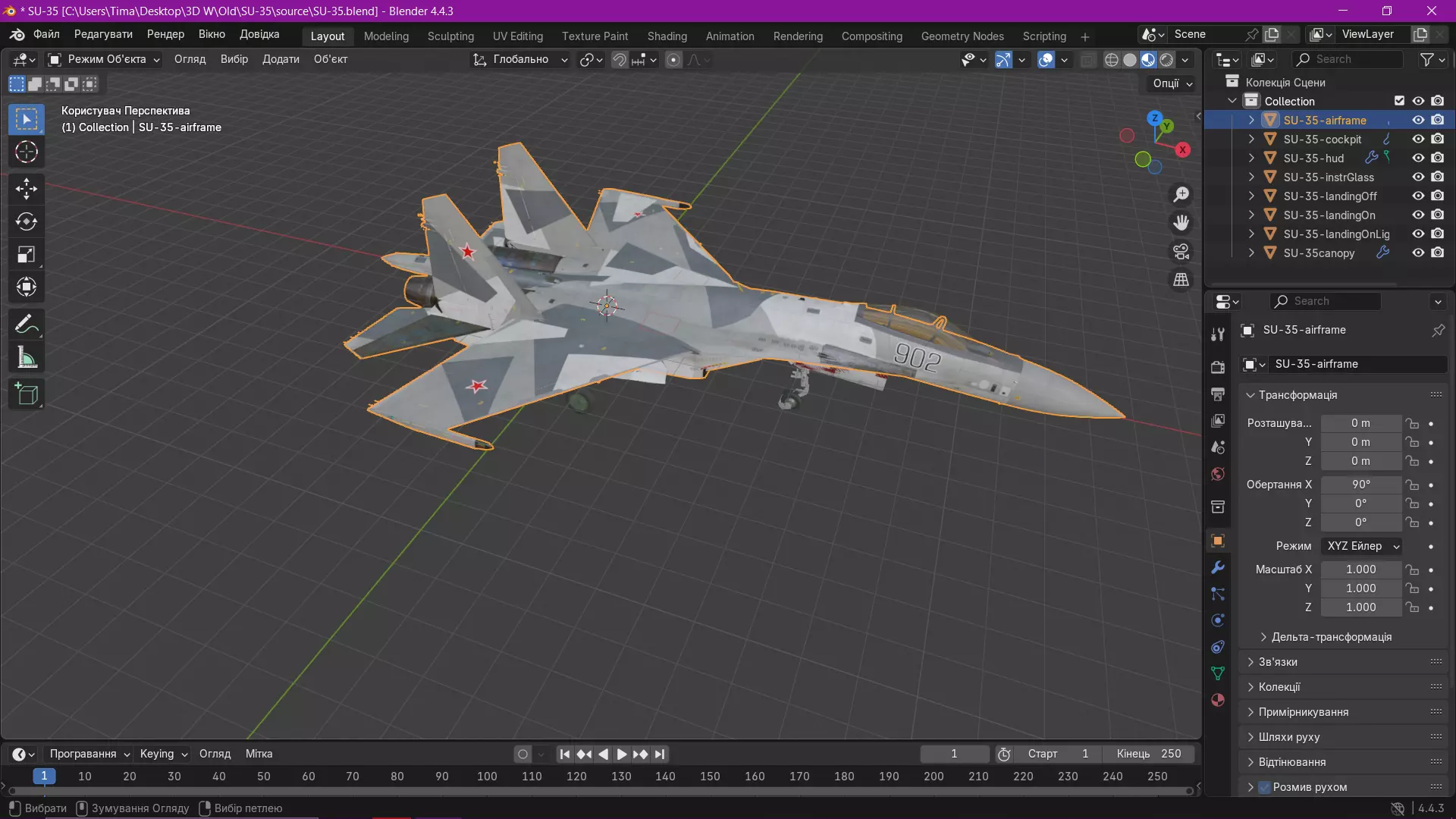Expand SU-35-airframe in outliner
The width and height of the screenshot is (1456, 819).
point(1251,121)
